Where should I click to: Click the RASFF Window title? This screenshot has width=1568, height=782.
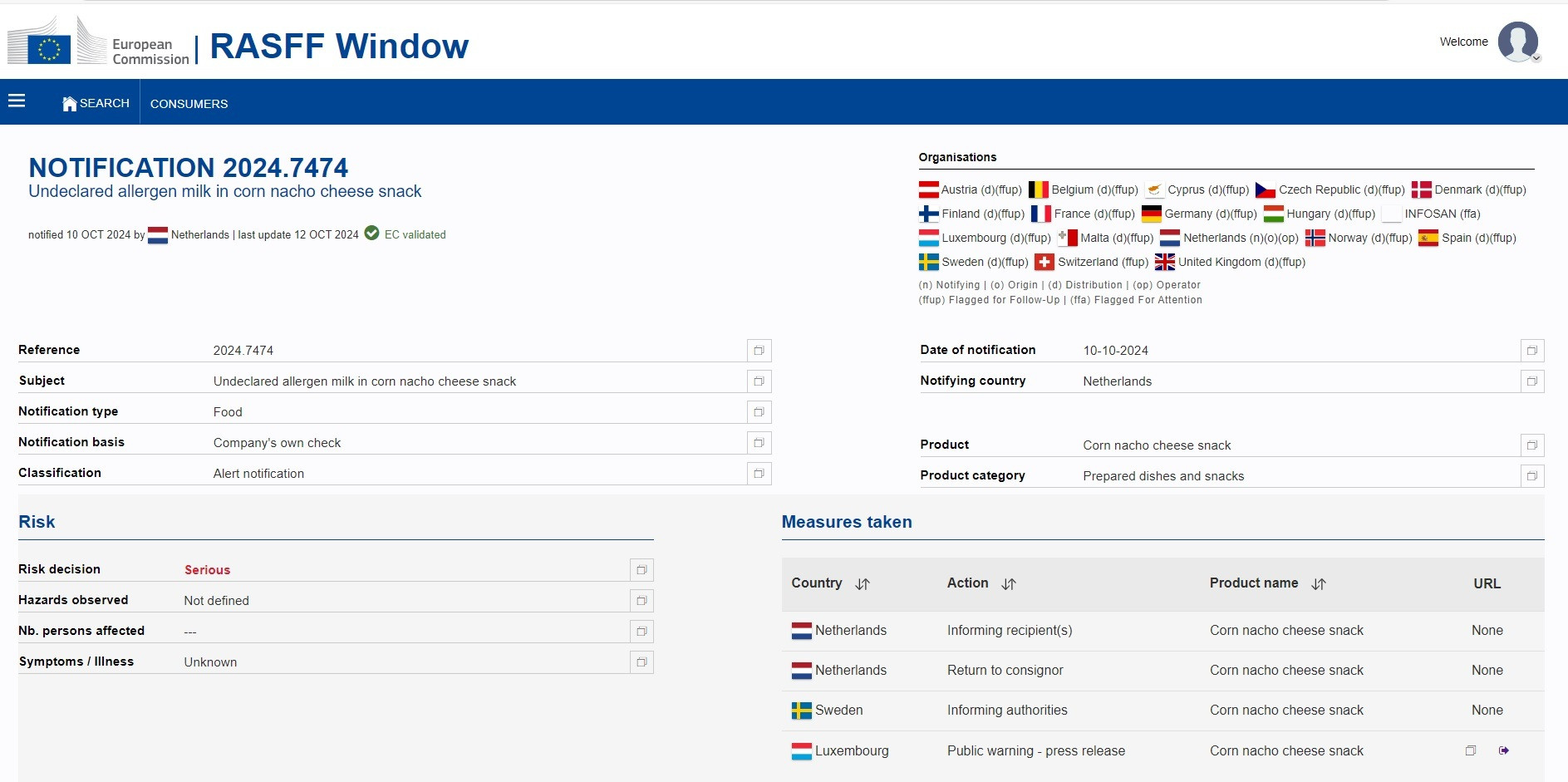339,47
